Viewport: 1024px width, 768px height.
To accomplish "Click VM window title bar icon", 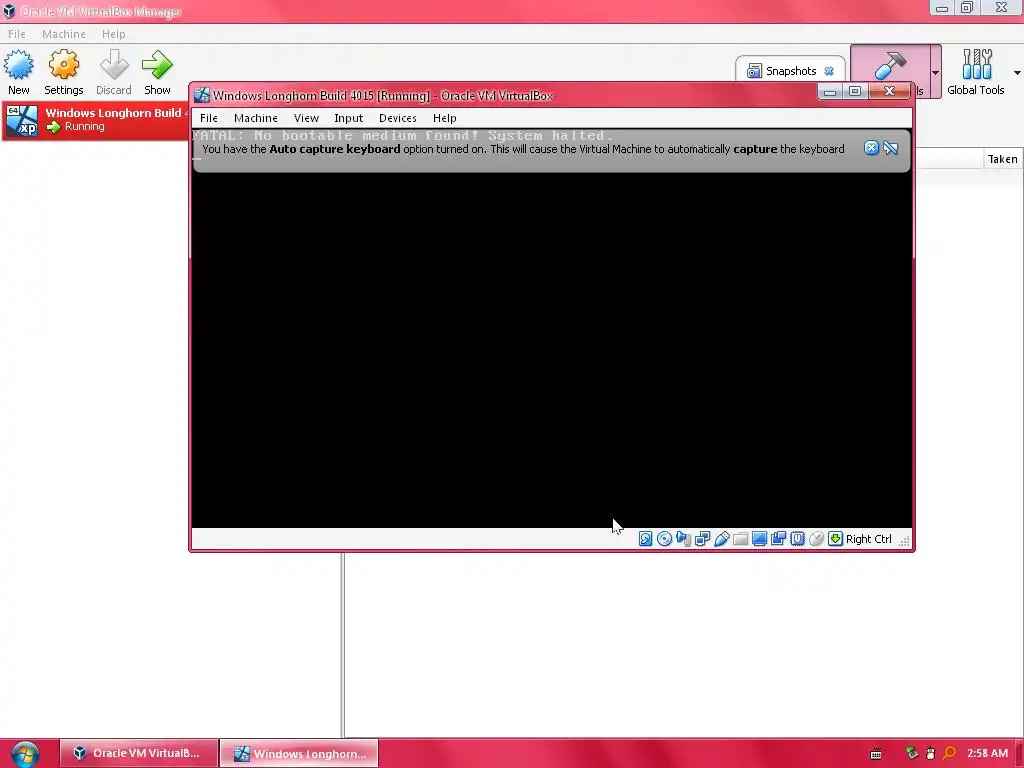I will coord(202,95).
